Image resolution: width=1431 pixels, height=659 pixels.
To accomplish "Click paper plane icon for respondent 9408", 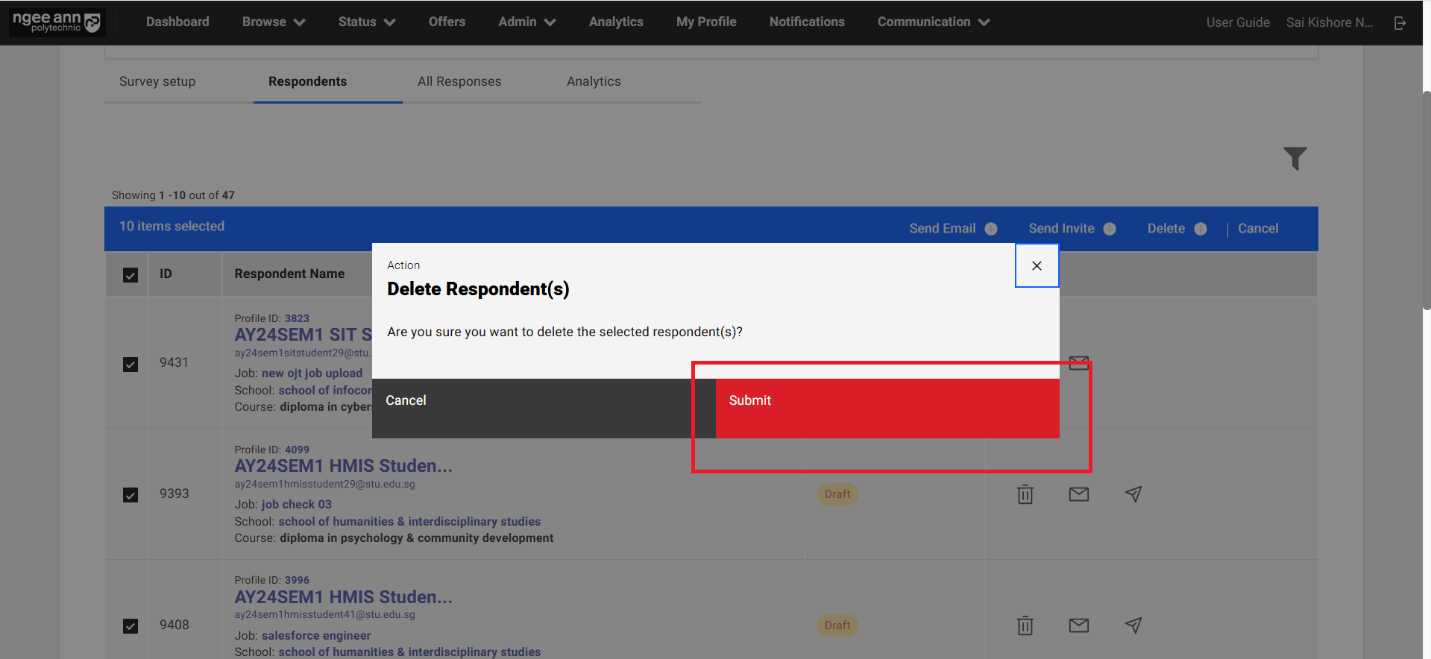I will click(1133, 625).
